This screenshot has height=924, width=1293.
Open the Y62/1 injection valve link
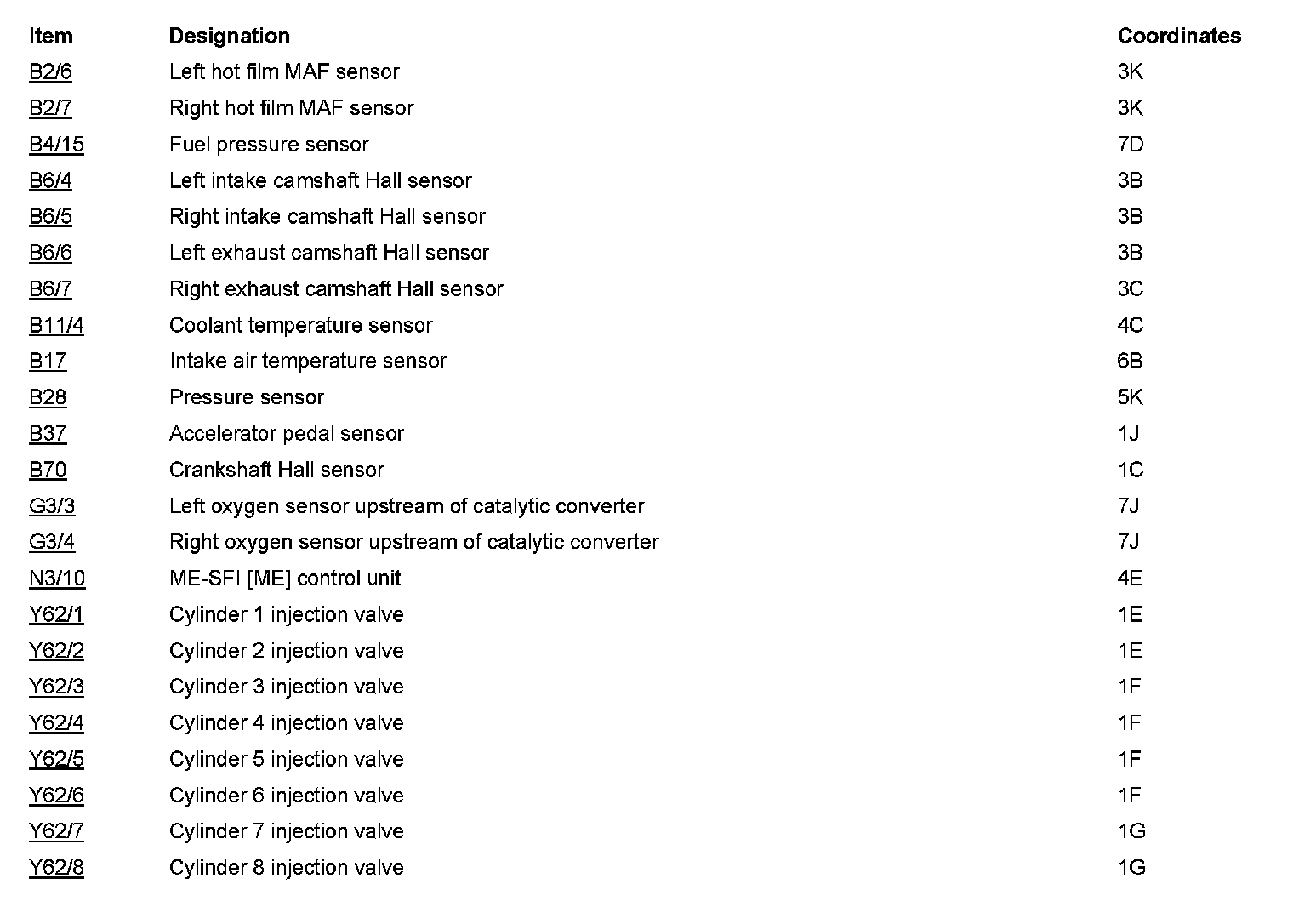pos(56,614)
